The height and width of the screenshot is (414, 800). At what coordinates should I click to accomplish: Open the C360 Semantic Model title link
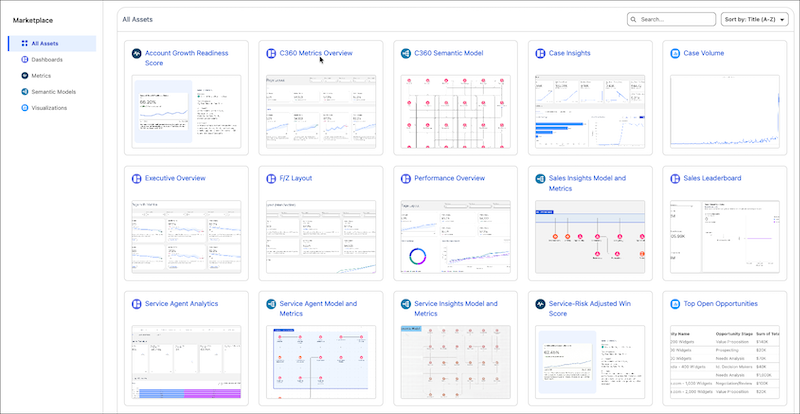coord(448,53)
